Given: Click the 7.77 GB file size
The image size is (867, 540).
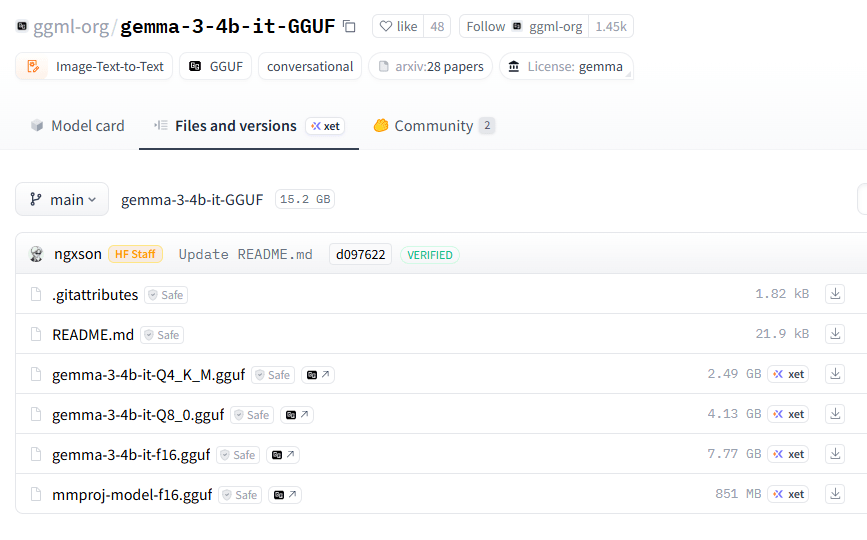Looking at the screenshot, I should [734, 454].
